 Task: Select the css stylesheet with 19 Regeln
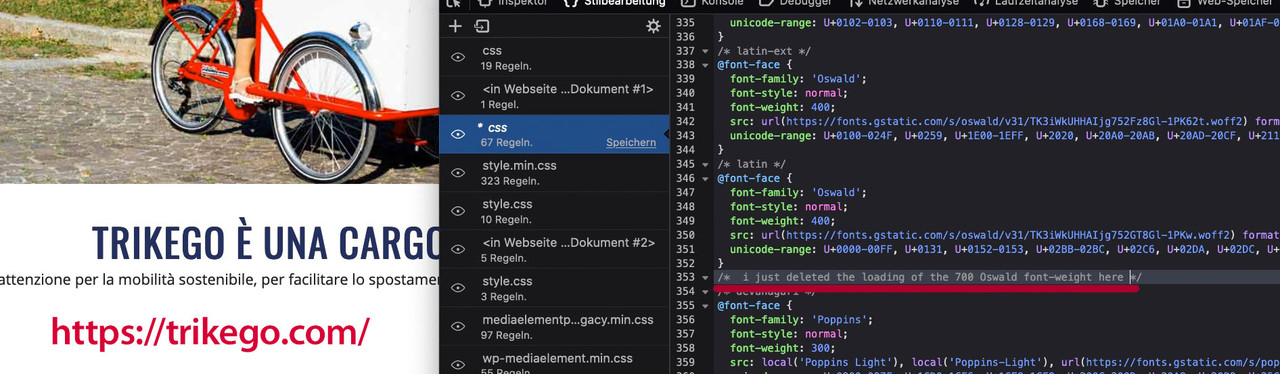[555, 58]
